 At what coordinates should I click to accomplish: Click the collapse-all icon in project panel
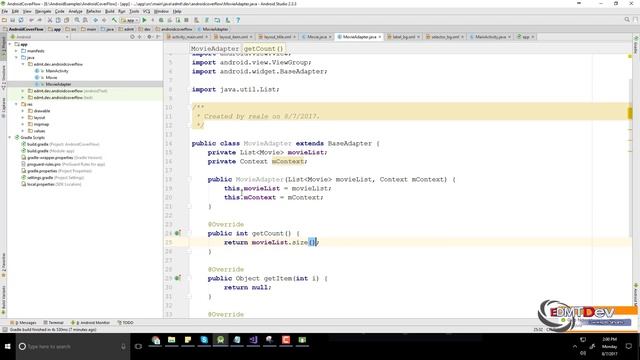coord(140,37)
